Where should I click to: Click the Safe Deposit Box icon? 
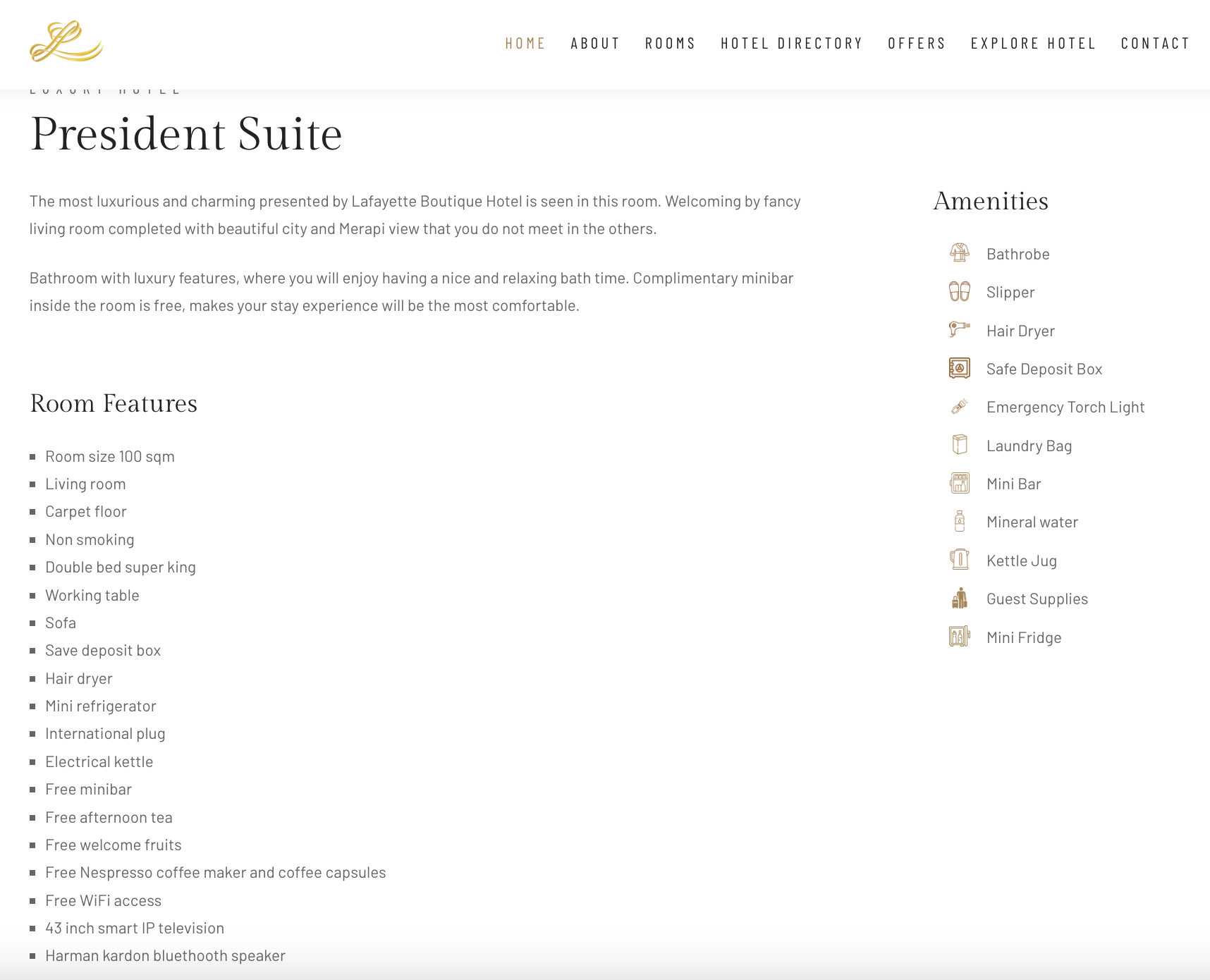[x=959, y=368]
